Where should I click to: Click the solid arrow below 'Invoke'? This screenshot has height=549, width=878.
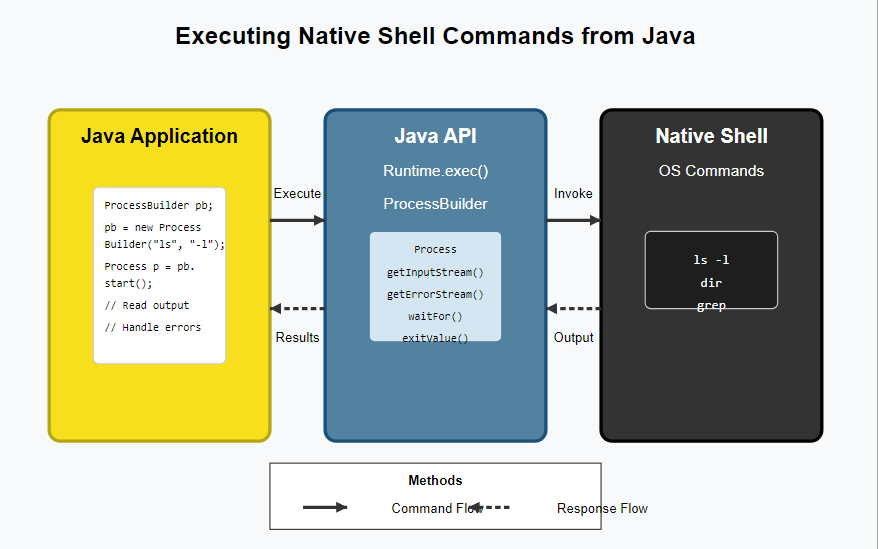point(573,220)
